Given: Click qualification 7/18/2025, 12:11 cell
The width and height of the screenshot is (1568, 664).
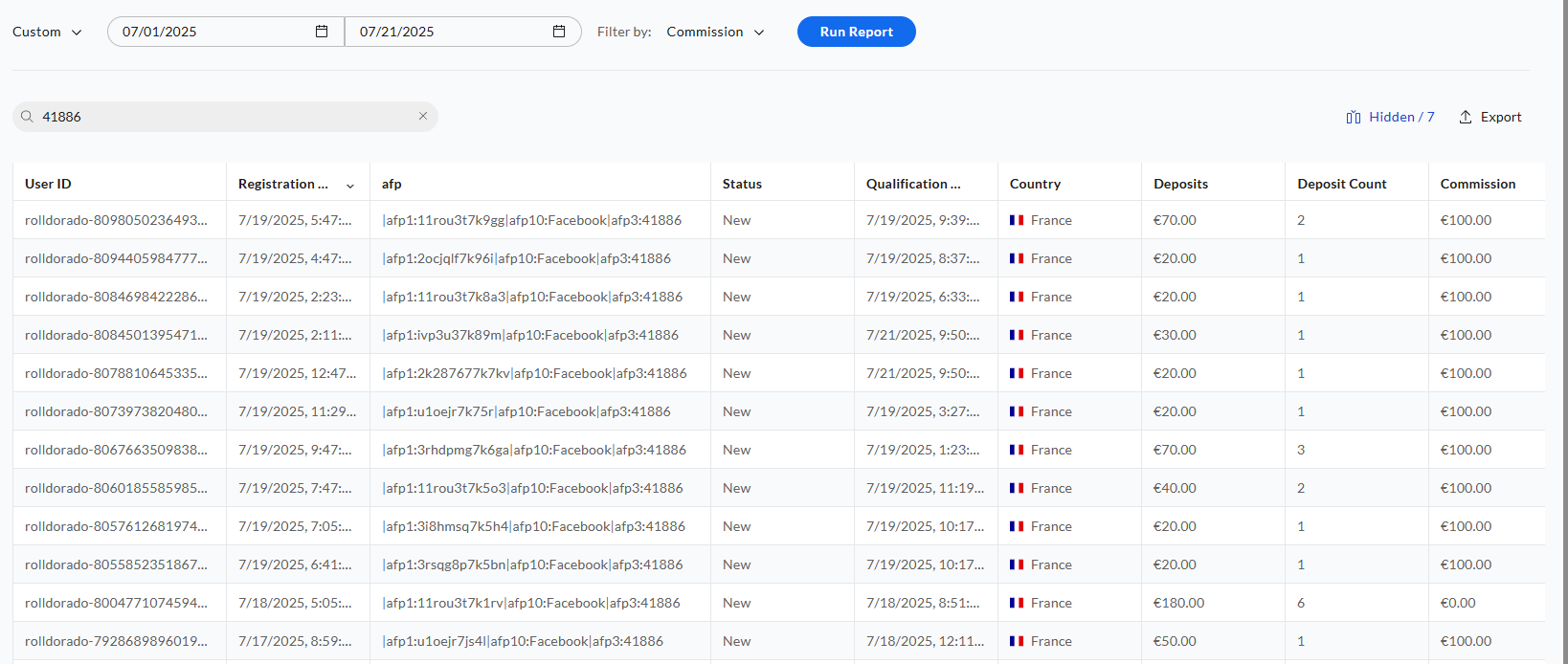Looking at the screenshot, I should [x=925, y=641].
